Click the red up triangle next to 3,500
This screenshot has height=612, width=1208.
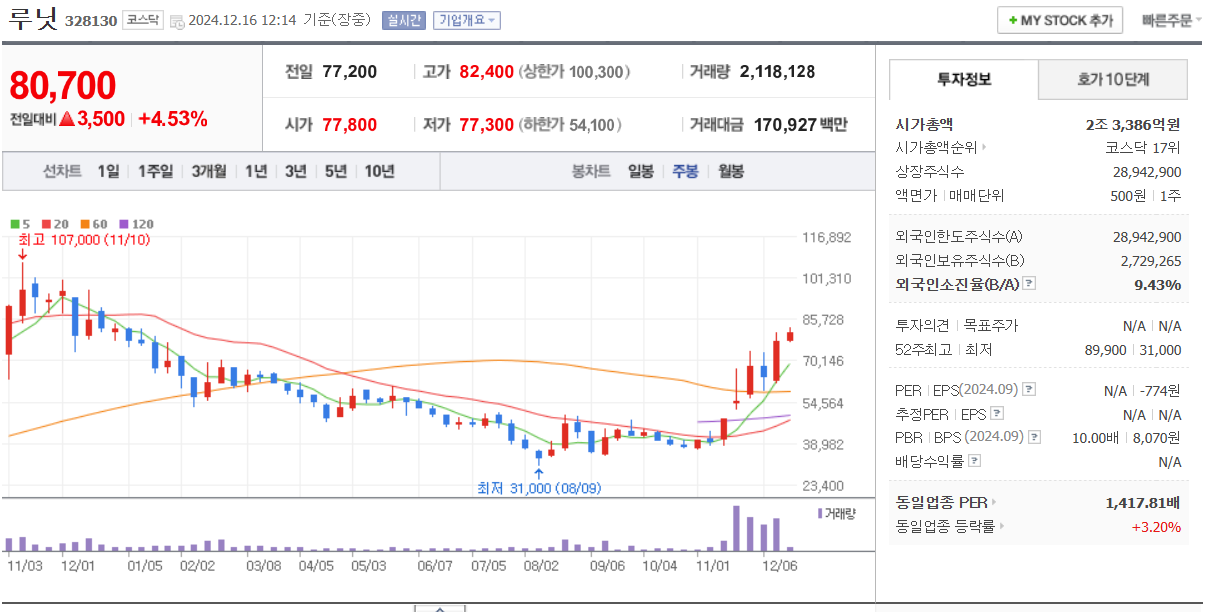(x=67, y=119)
